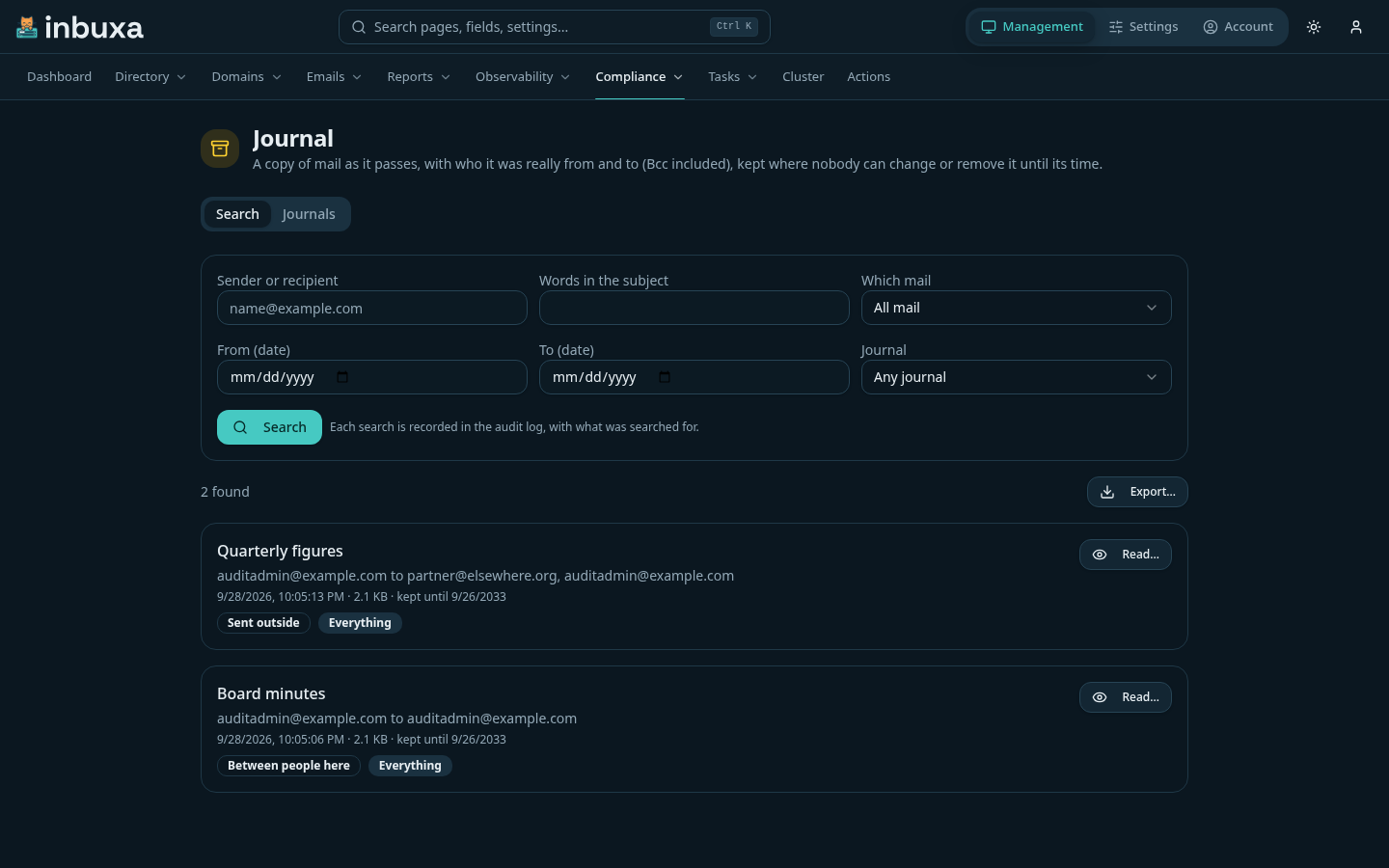This screenshot has height=868, width=1389.
Task: Expand the Tasks menu
Action: pyautogui.click(x=732, y=77)
